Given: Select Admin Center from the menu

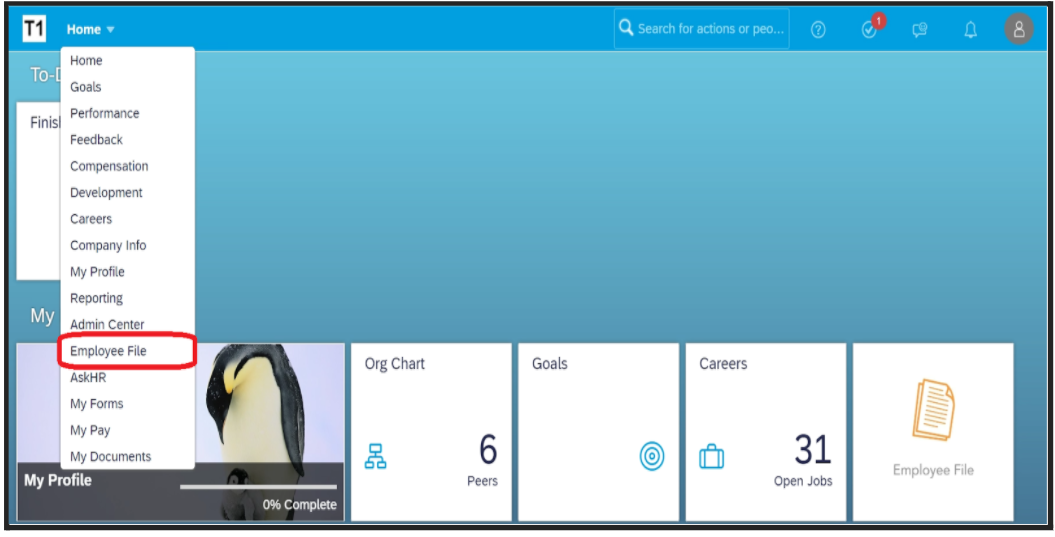Looking at the screenshot, I should [x=107, y=325].
